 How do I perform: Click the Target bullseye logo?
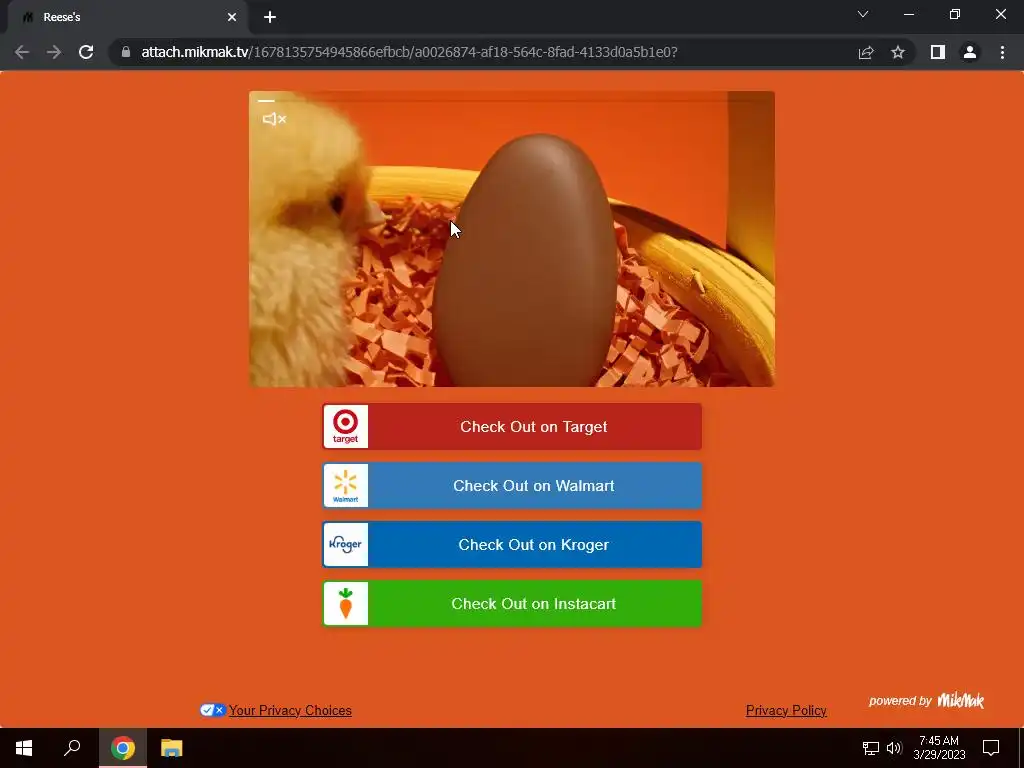click(345, 426)
